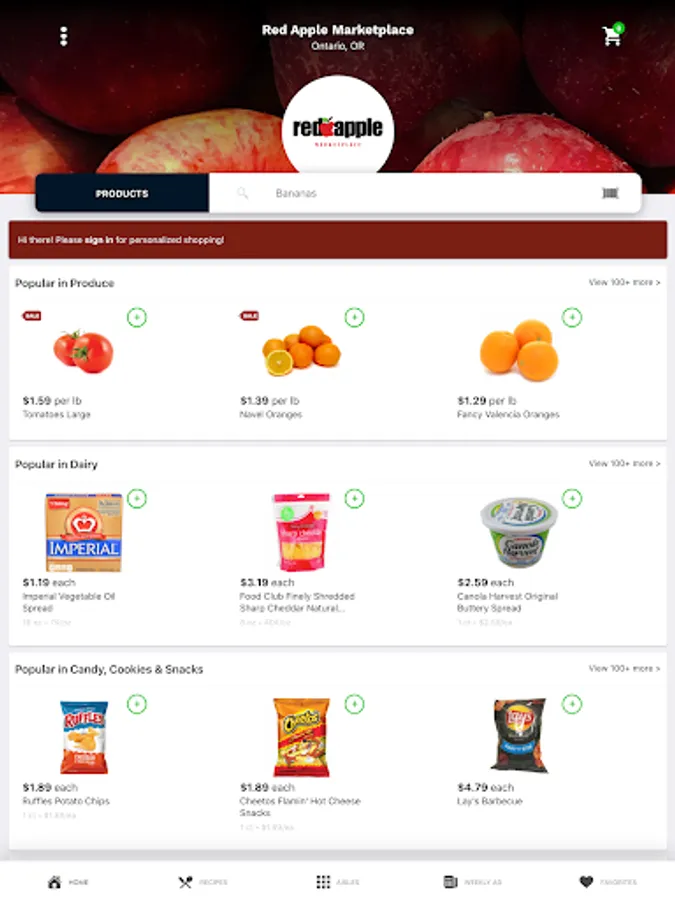The width and height of the screenshot is (675, 900).
Task: Open the Aisles tab
Action: pos(338,882)
